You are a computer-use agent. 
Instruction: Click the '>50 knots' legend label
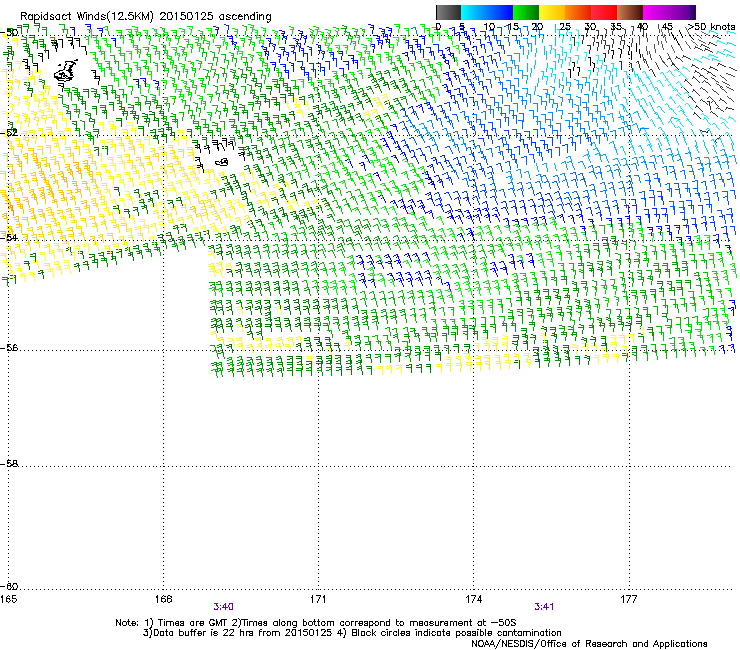[x=712, y=26]
